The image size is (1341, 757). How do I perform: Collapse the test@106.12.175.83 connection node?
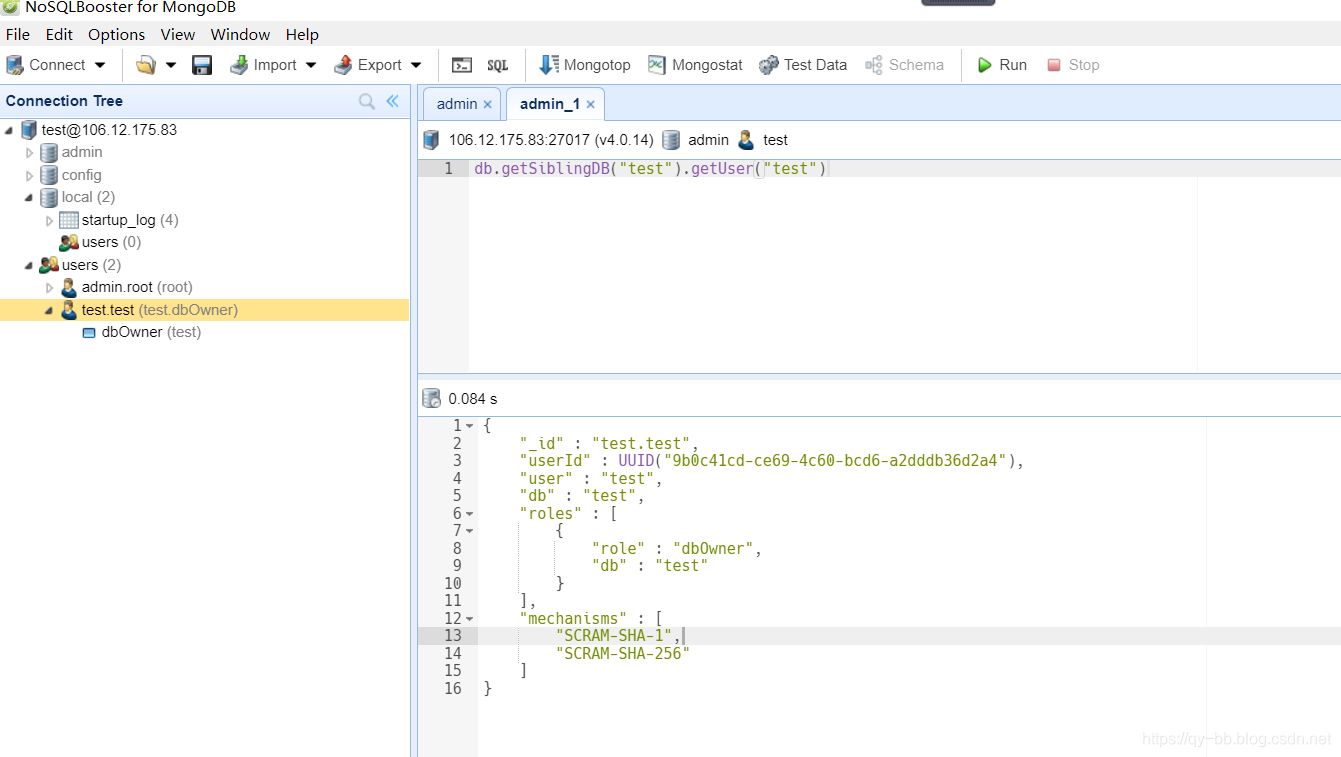(9, 130)
